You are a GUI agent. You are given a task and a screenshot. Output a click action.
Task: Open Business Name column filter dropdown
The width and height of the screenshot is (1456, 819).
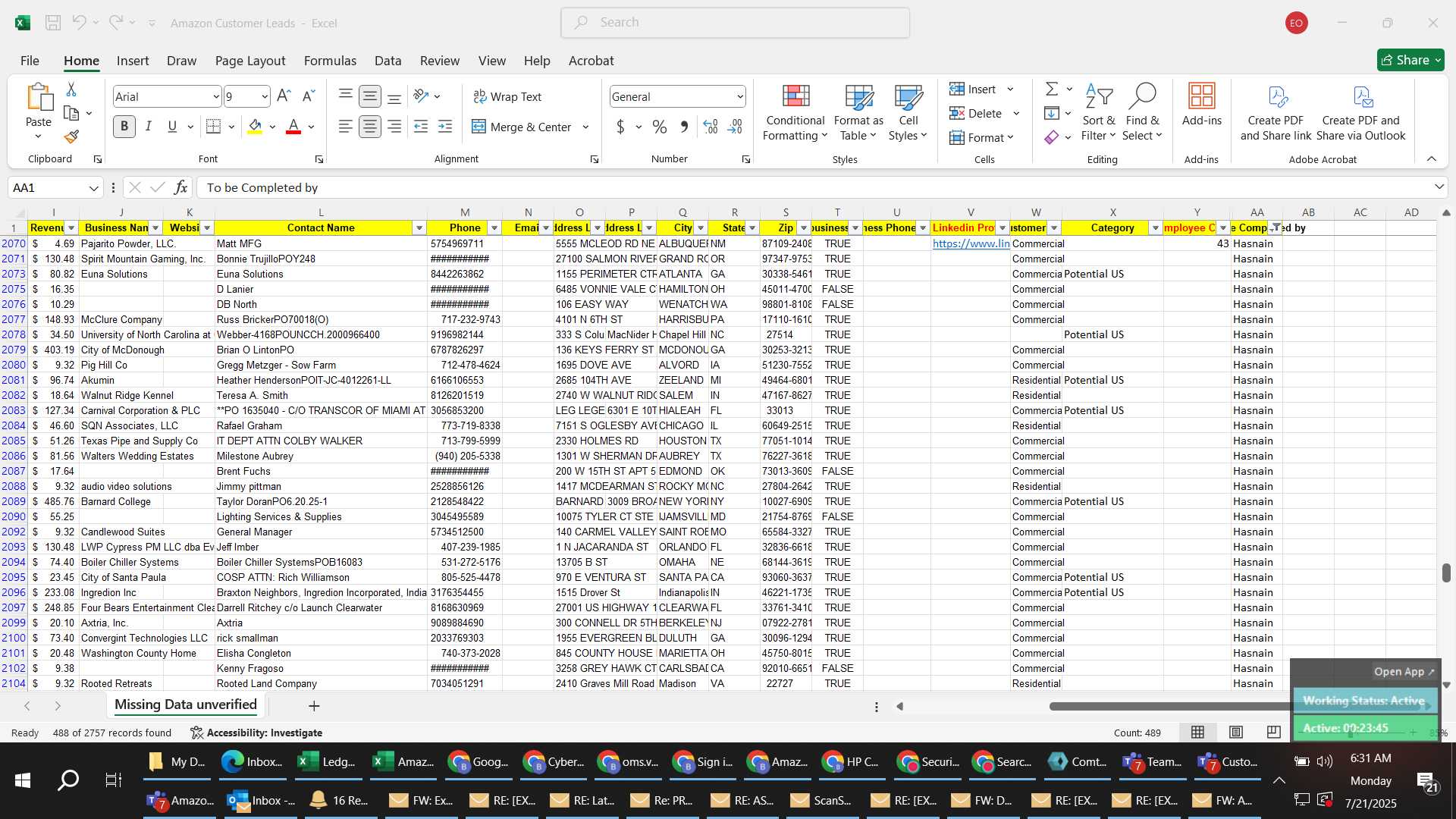[x=155, y=227]
